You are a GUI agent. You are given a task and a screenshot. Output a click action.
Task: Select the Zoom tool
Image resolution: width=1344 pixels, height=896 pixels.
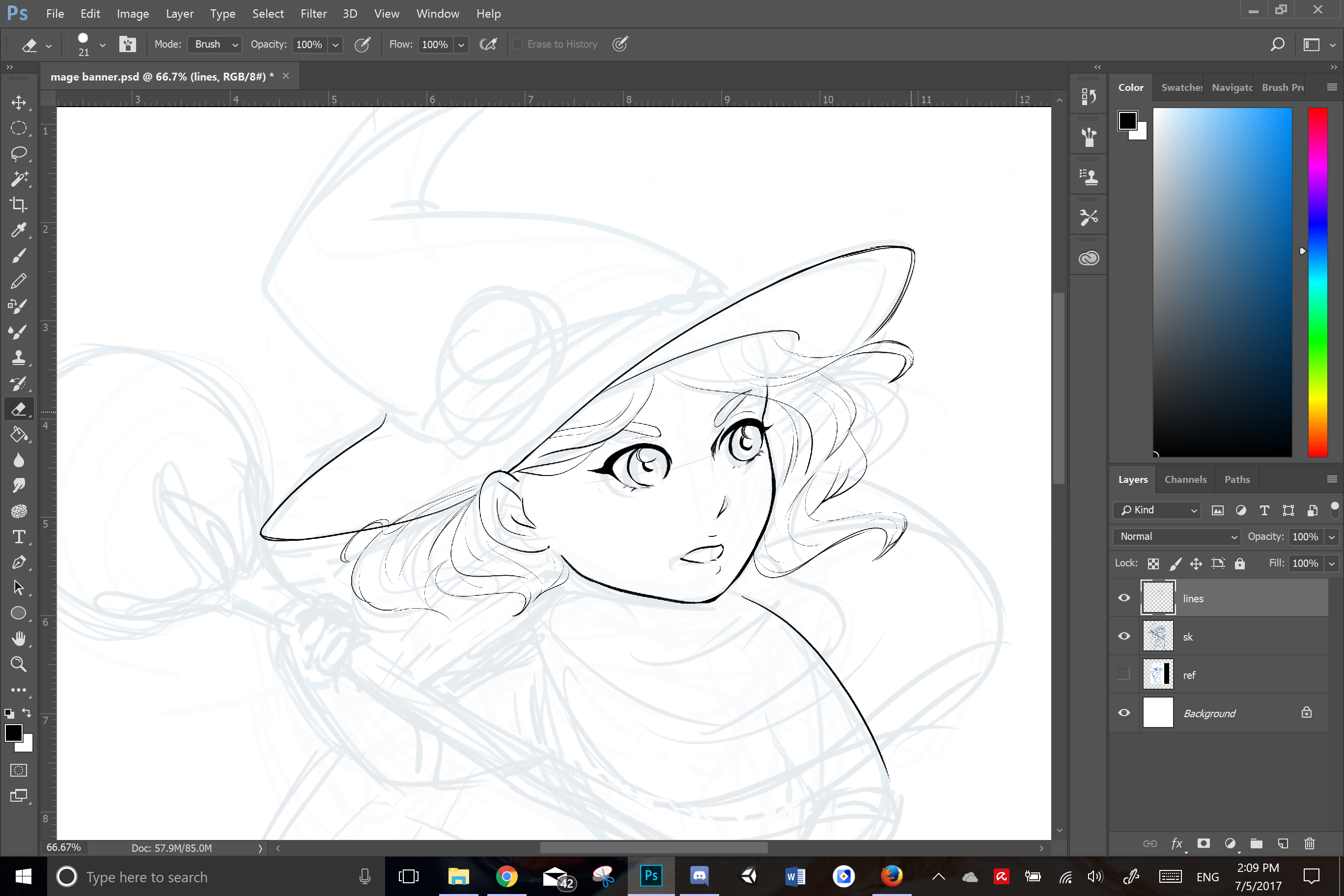(18, 664)
